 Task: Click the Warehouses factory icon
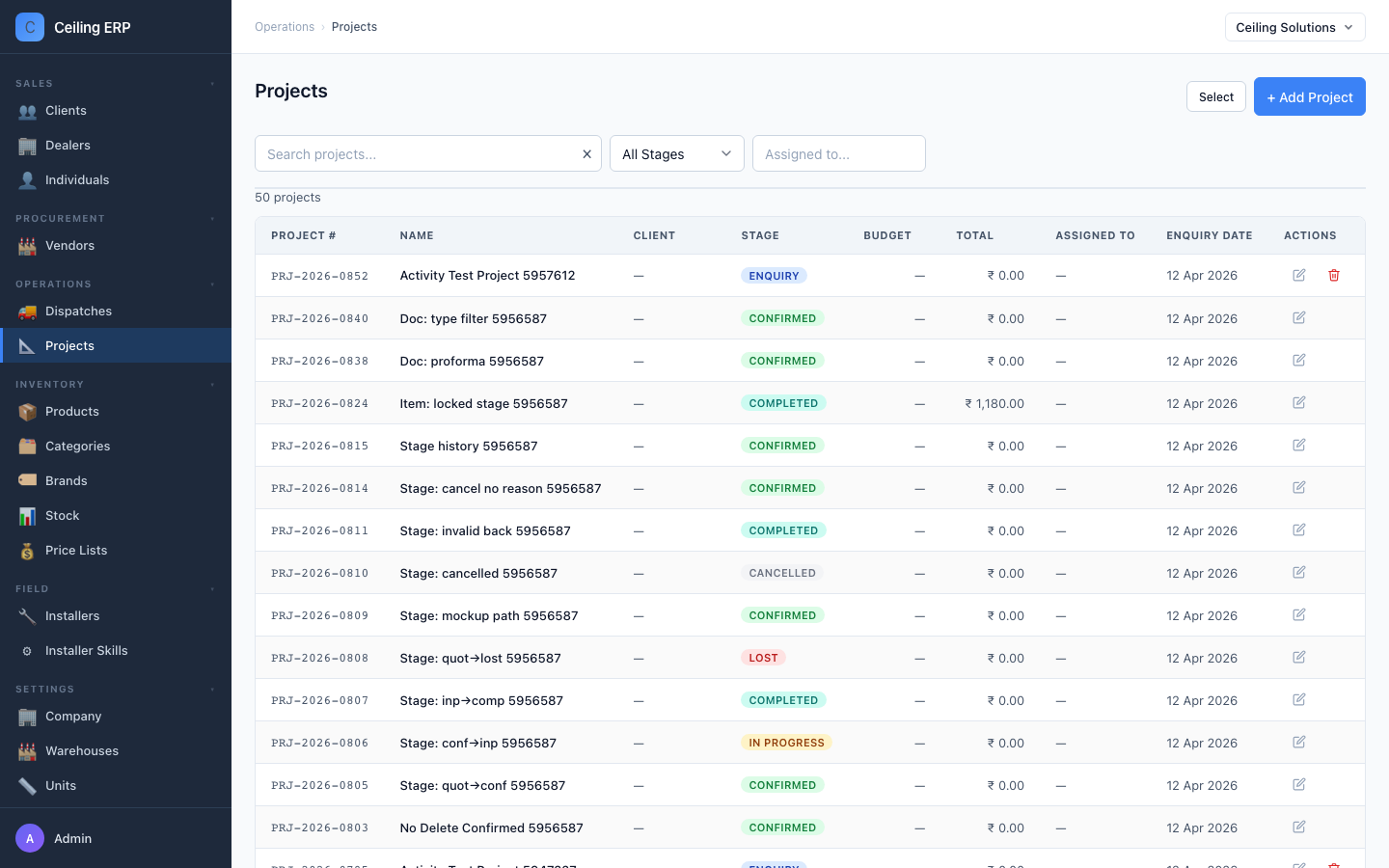click(27, 751)
